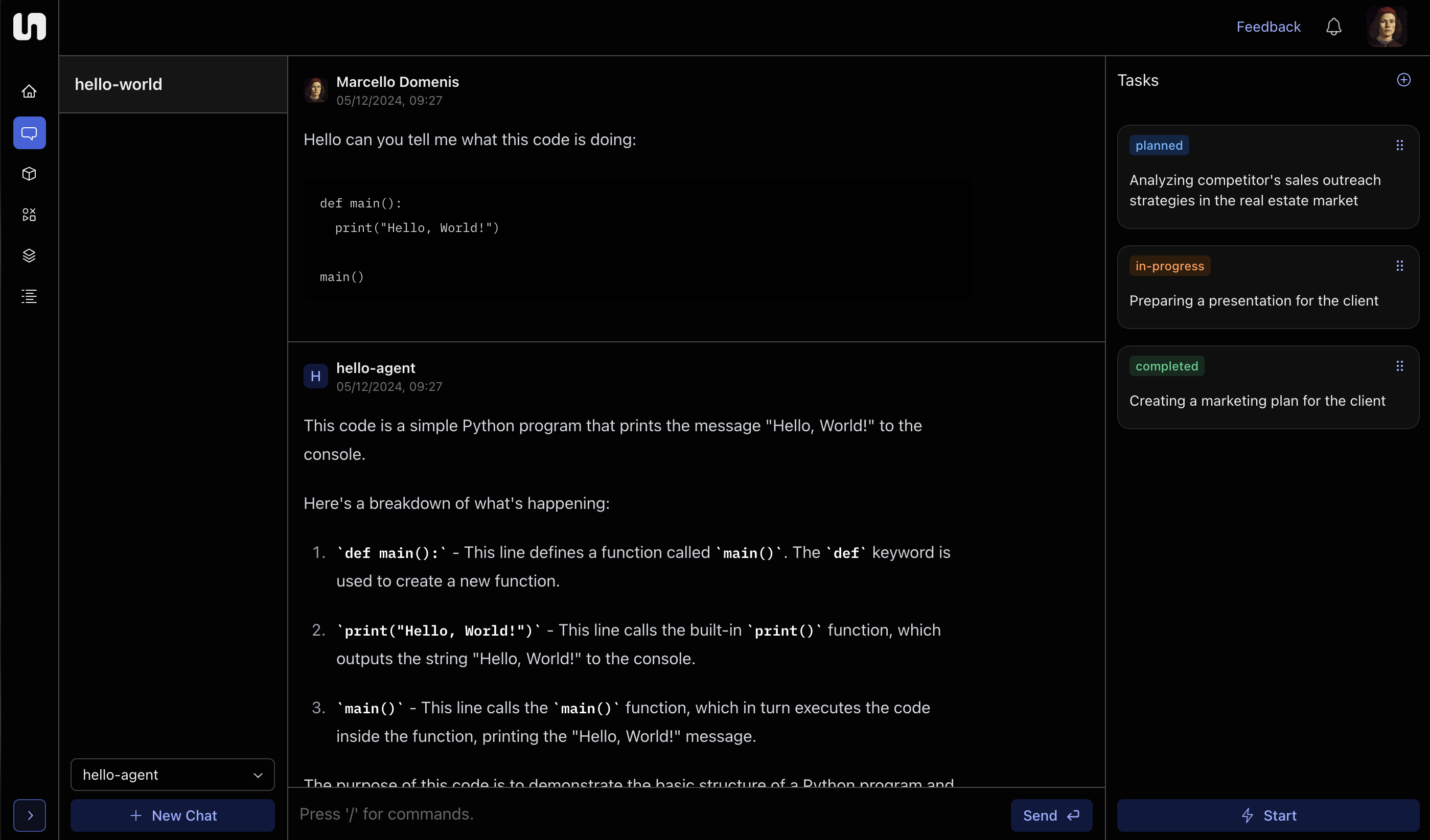Click the app logo in top-left corner
The height and width of the screenshot is (840, 1430).
click(x=29, y=27)
